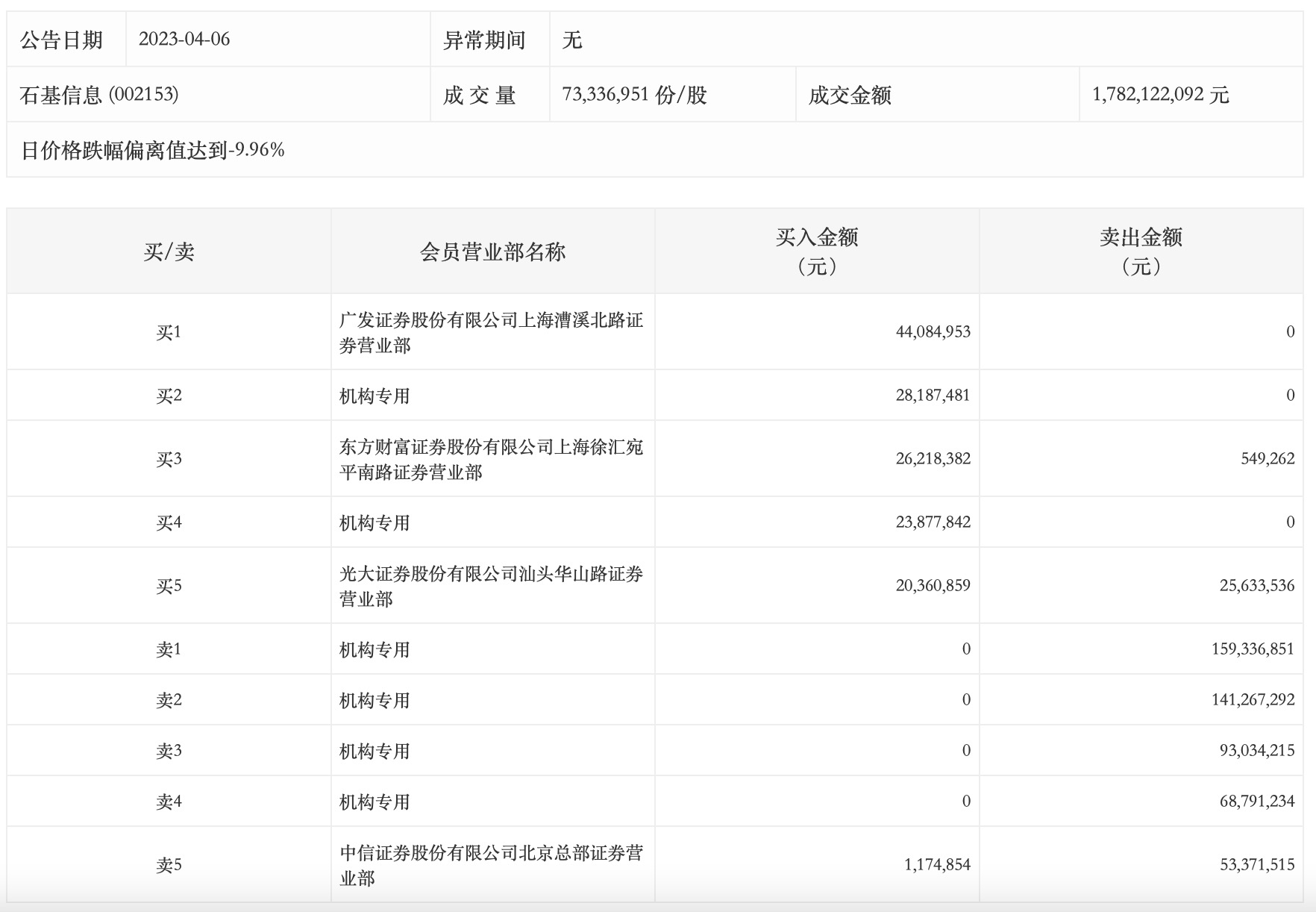The width and height of the screenshot is (1316, 912).
Task: Click the 成交金额 label
Action: coord(850,95)
